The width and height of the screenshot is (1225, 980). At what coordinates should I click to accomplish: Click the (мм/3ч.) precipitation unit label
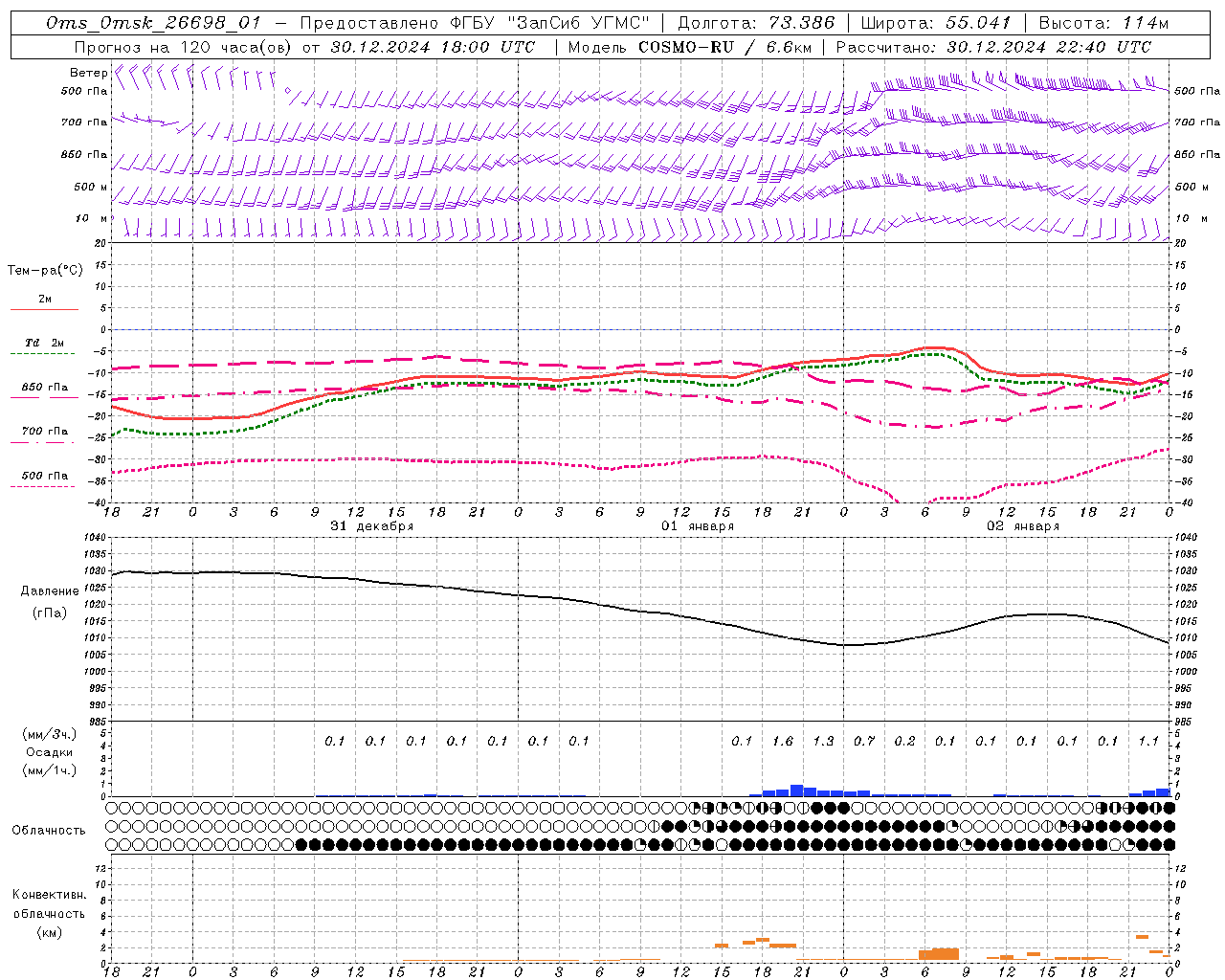click(50, 734)
